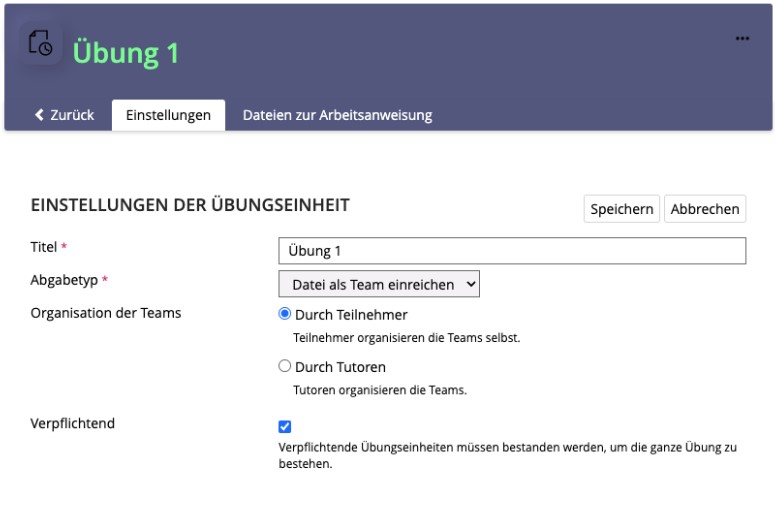Click the Abgabetyp field label

tap(64, 280)
